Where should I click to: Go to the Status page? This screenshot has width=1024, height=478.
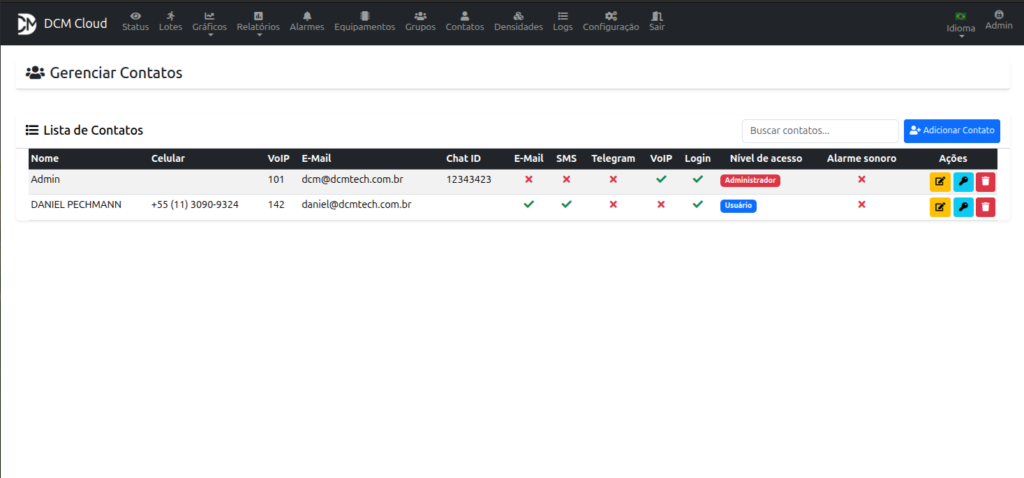(x=135, y=21)
